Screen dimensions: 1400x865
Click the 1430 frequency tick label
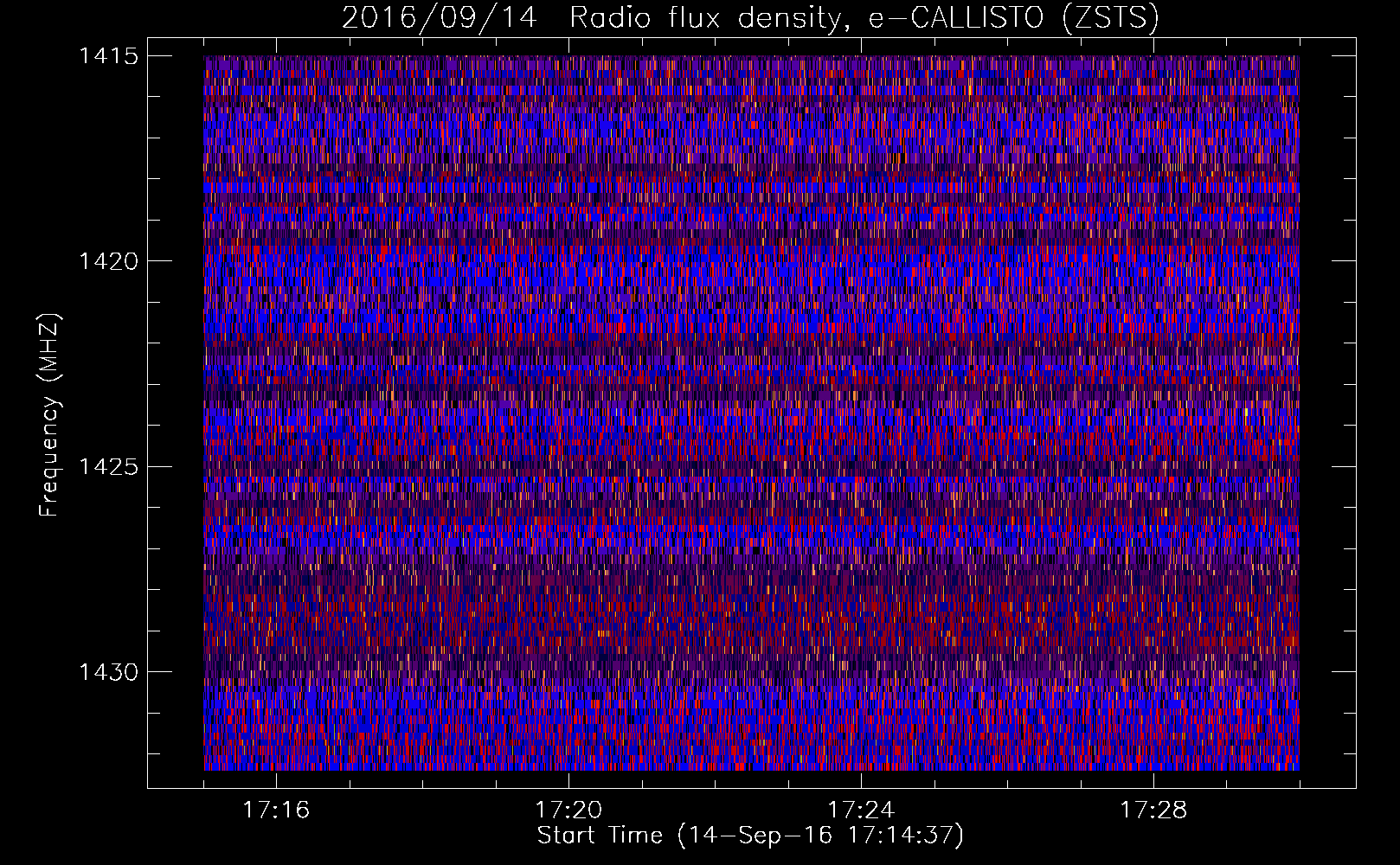tap(108, 672)
